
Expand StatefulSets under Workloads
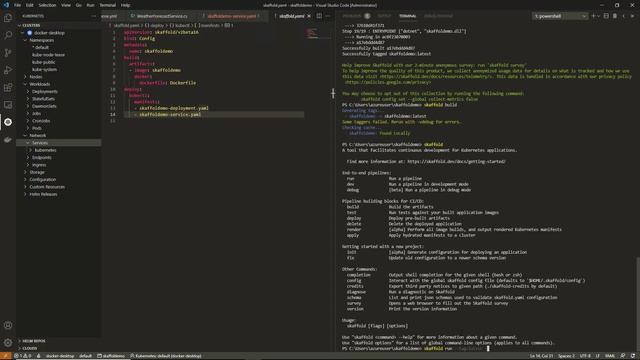click(28, 99)
